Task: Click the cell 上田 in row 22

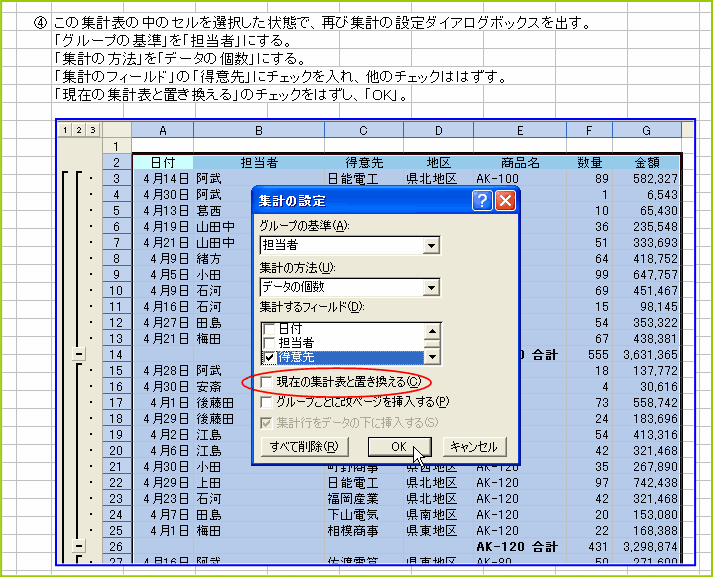Action: pyautogui.click(x=259, y=482)
